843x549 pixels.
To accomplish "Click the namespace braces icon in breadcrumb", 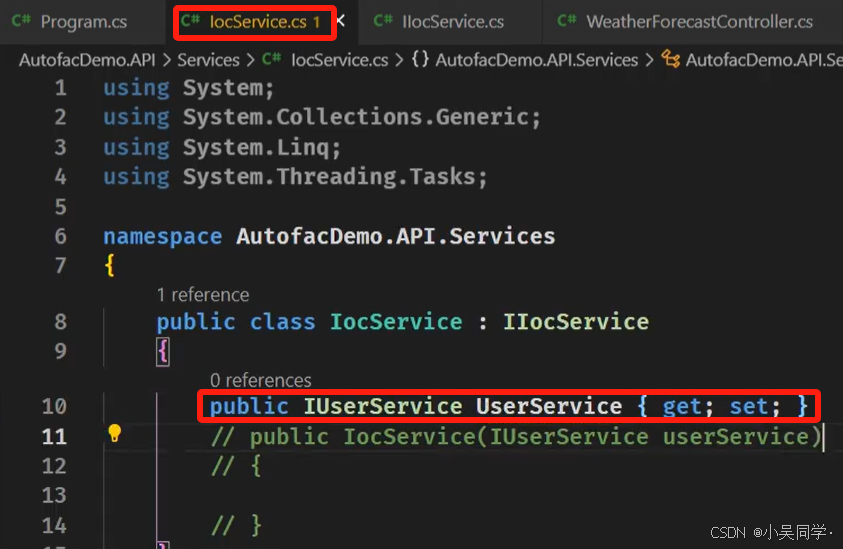I will (x=420, y=59).
